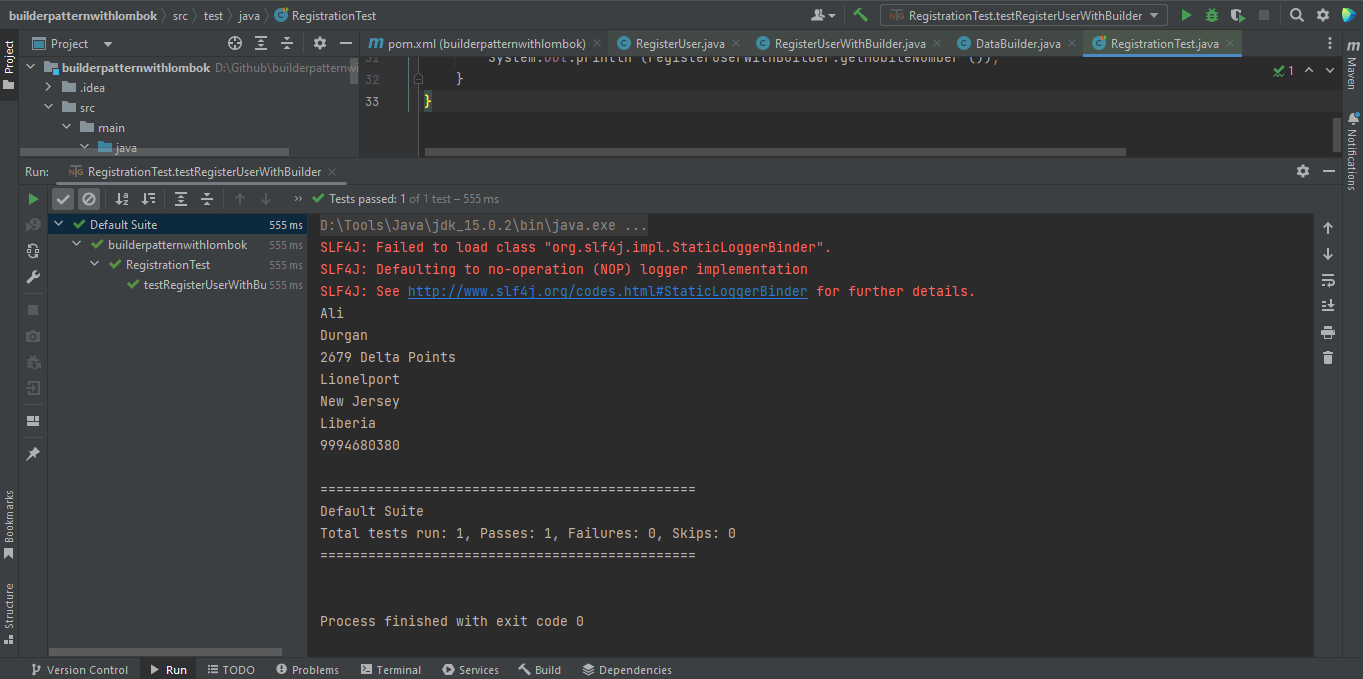Open the run configuration dropdown

[1024, 15]
